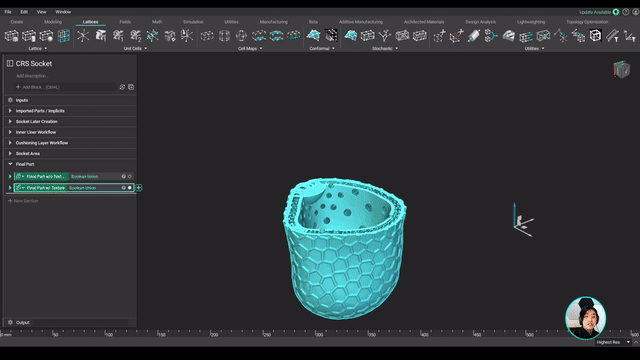Click the view orientation cube

click(621, 69)
